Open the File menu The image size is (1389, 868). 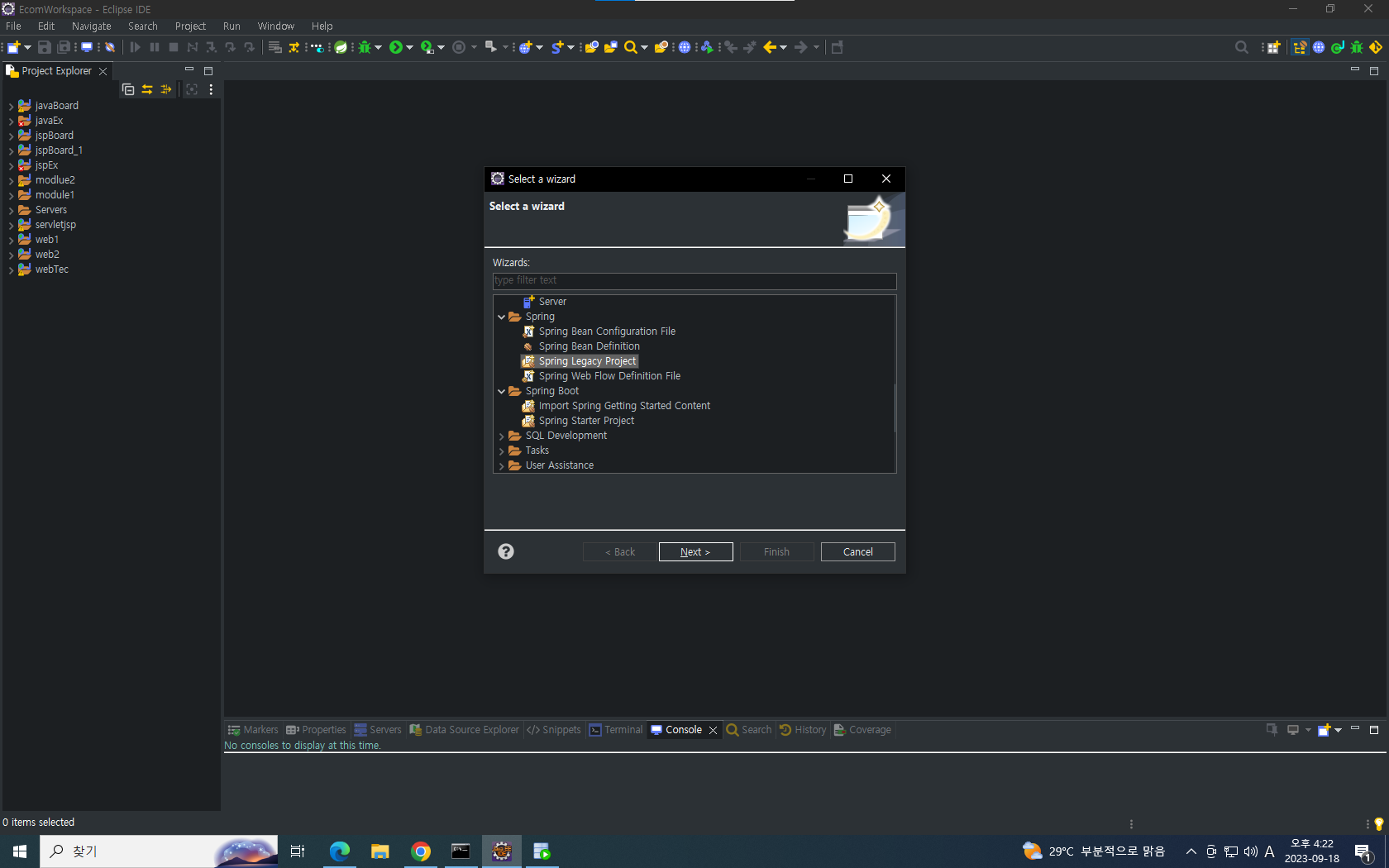pos(13,26)
